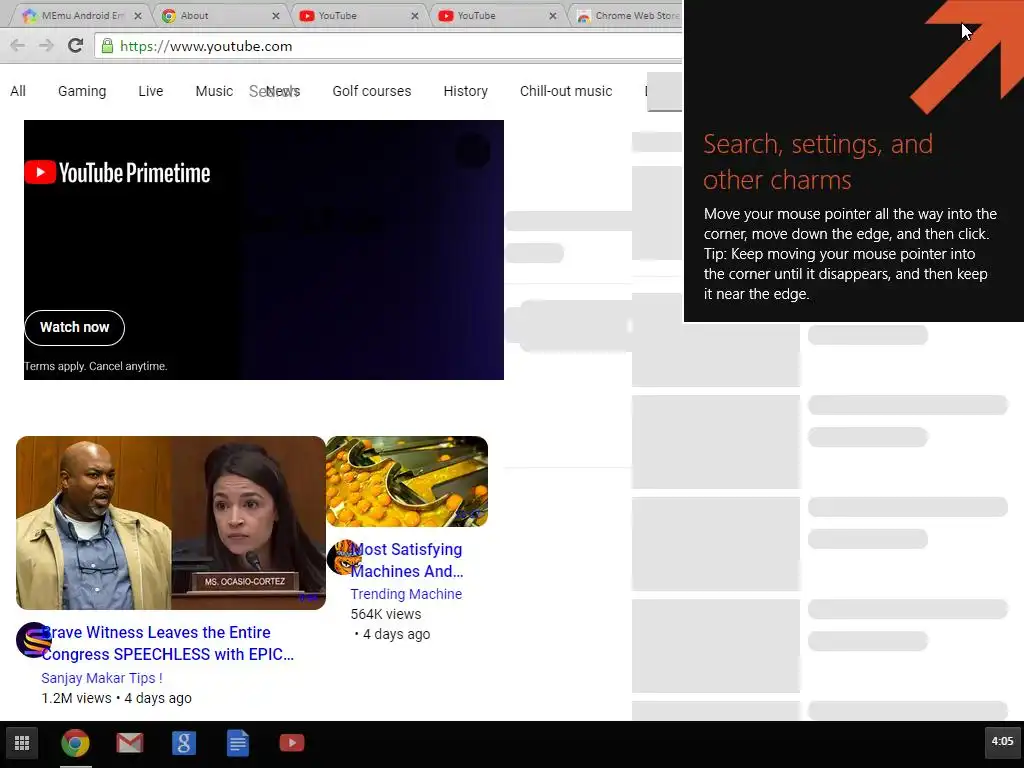Open Brave Witness Leaves the Entire Congress title

pos(168,643)
